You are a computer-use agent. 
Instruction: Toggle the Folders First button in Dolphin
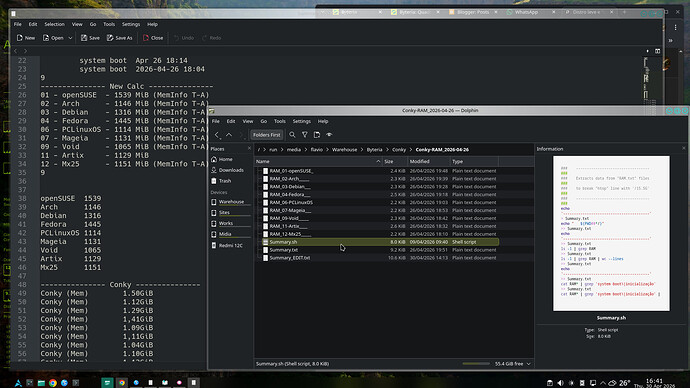(x=266, y=135)
